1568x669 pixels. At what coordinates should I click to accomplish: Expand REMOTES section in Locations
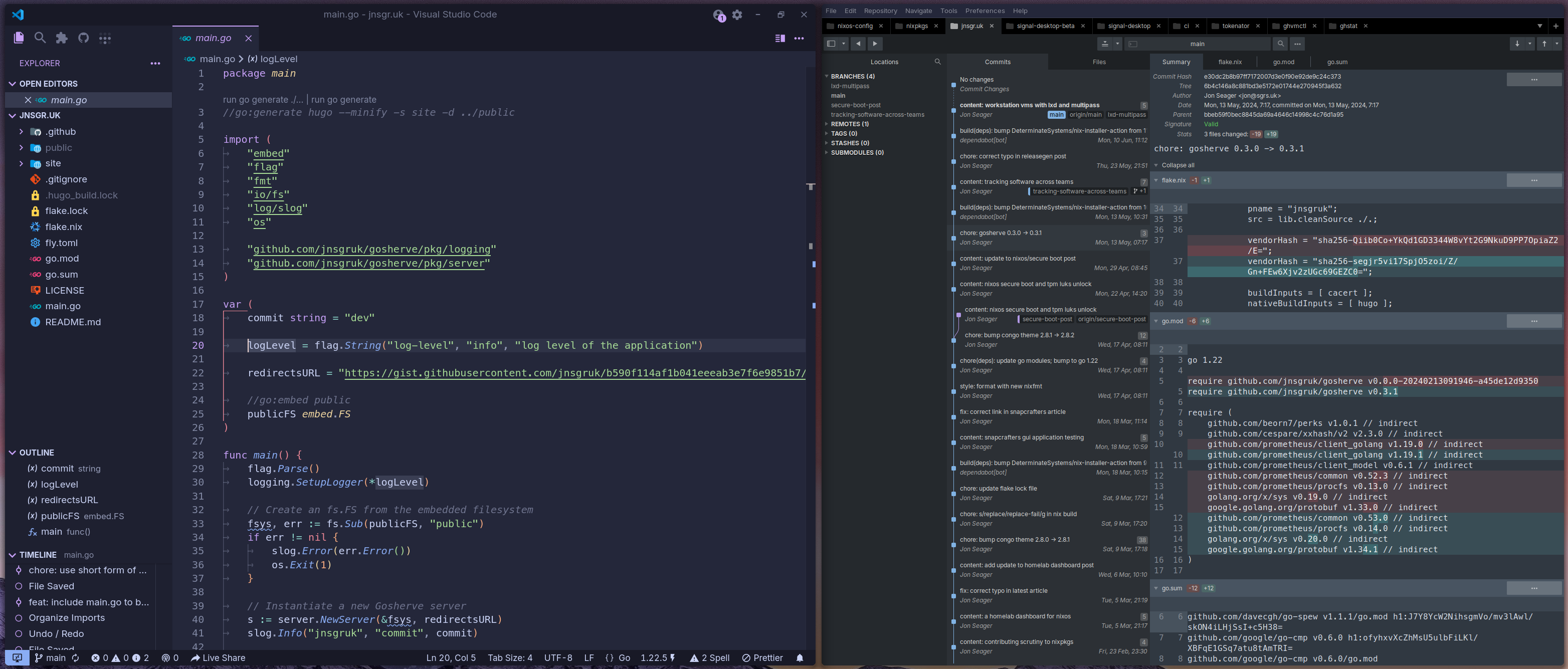(x=849, y=124)
